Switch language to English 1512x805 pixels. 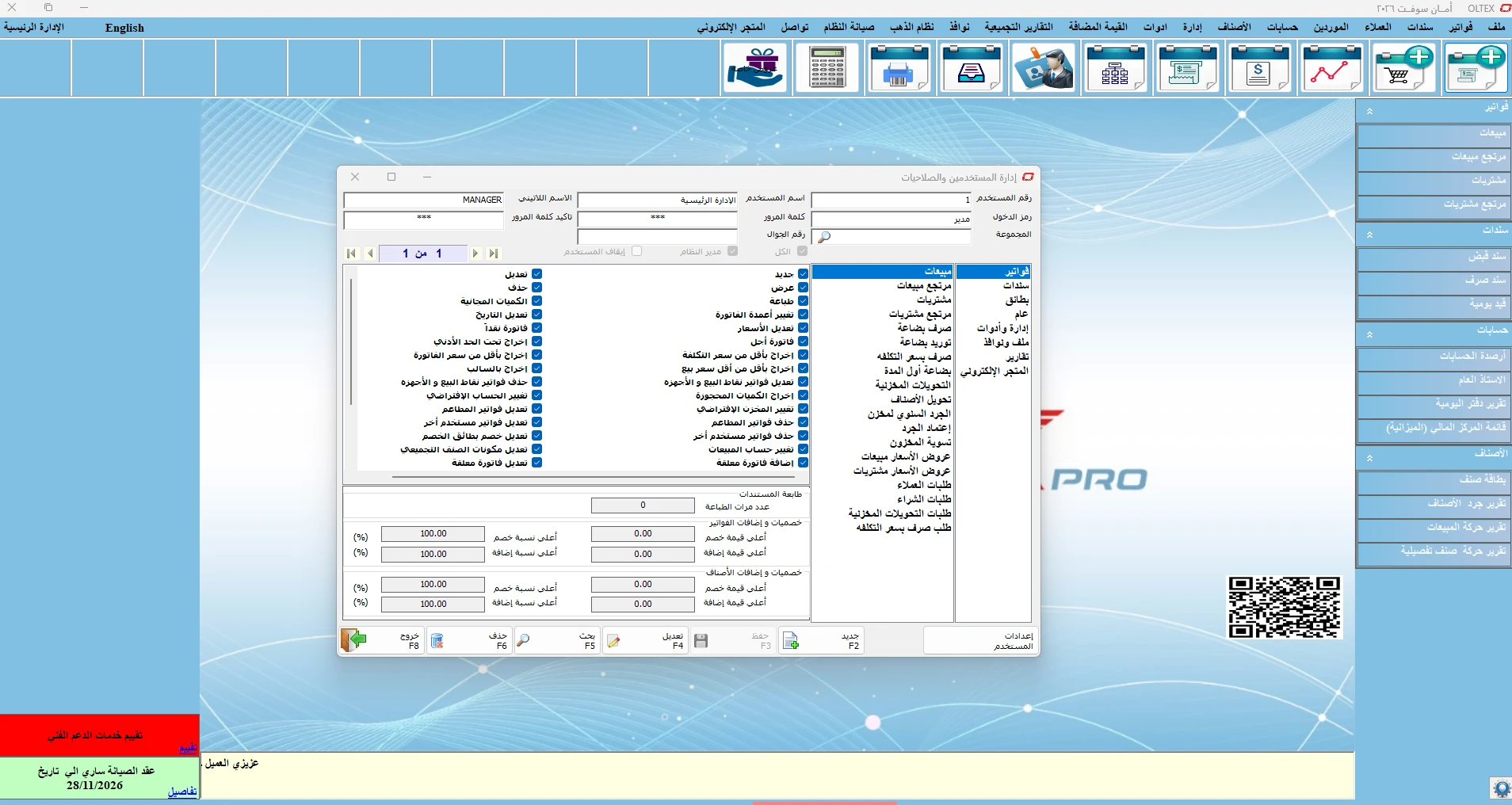(x=124, y=28)
